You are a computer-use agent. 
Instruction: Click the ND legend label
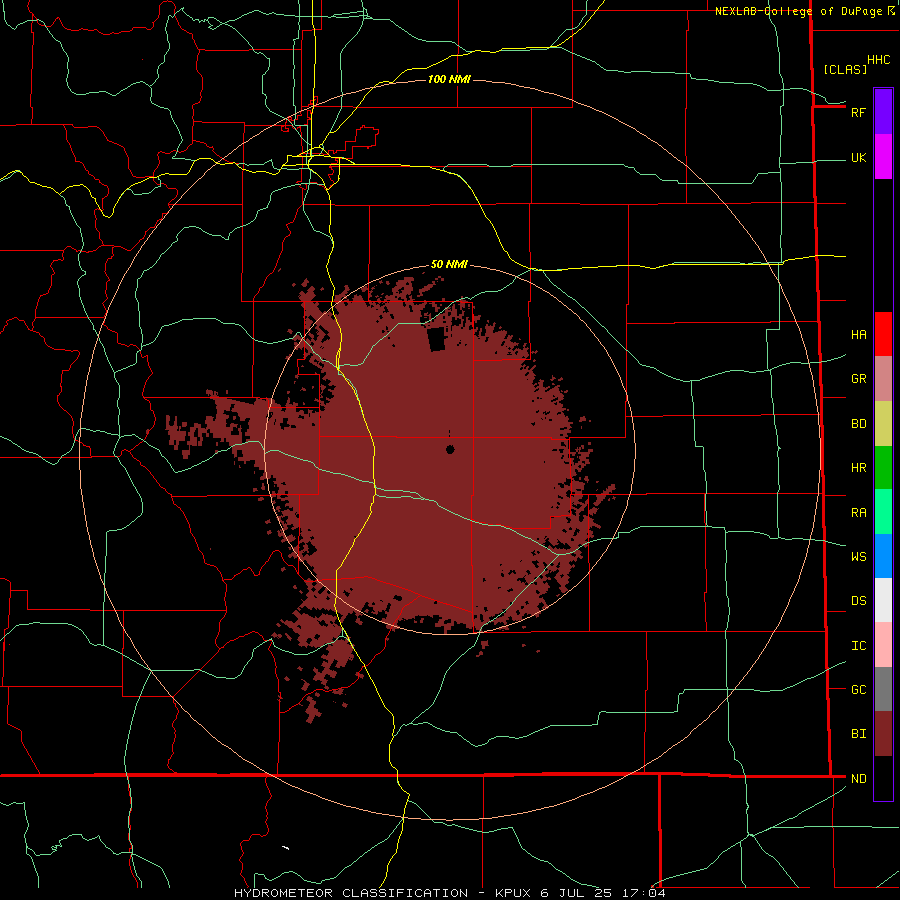(x=859, y=778)
